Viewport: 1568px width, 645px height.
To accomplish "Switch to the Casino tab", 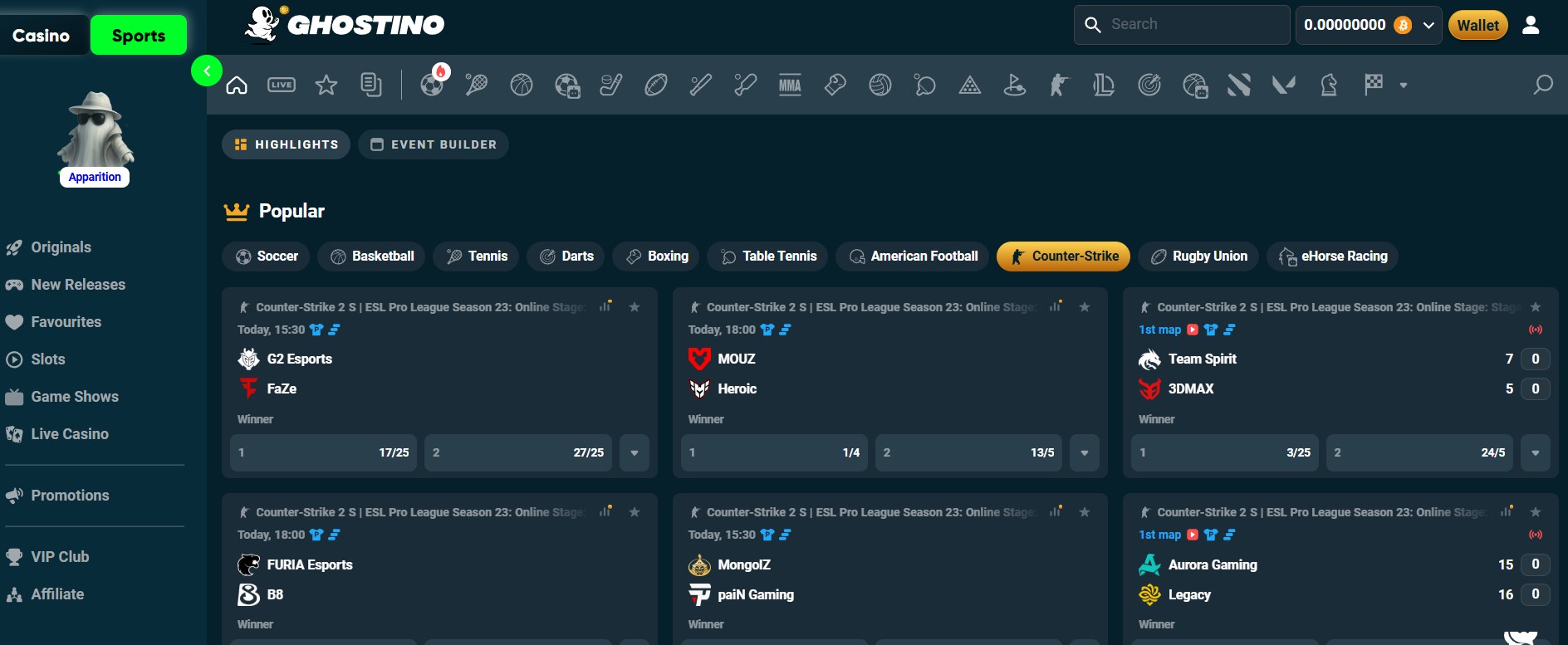I will [x=42, y=36].
